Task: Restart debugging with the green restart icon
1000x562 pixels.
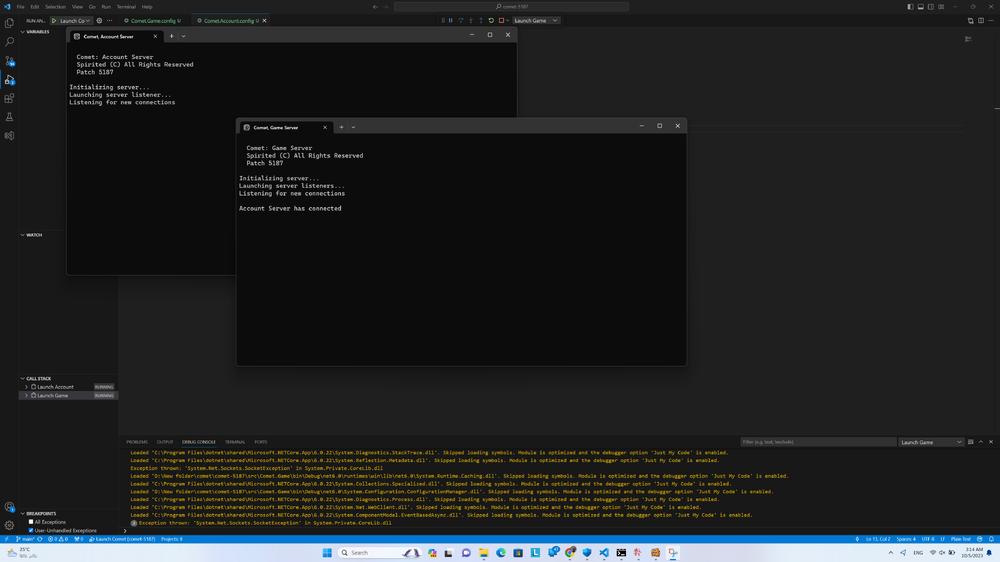Action: tap(491, 20)
